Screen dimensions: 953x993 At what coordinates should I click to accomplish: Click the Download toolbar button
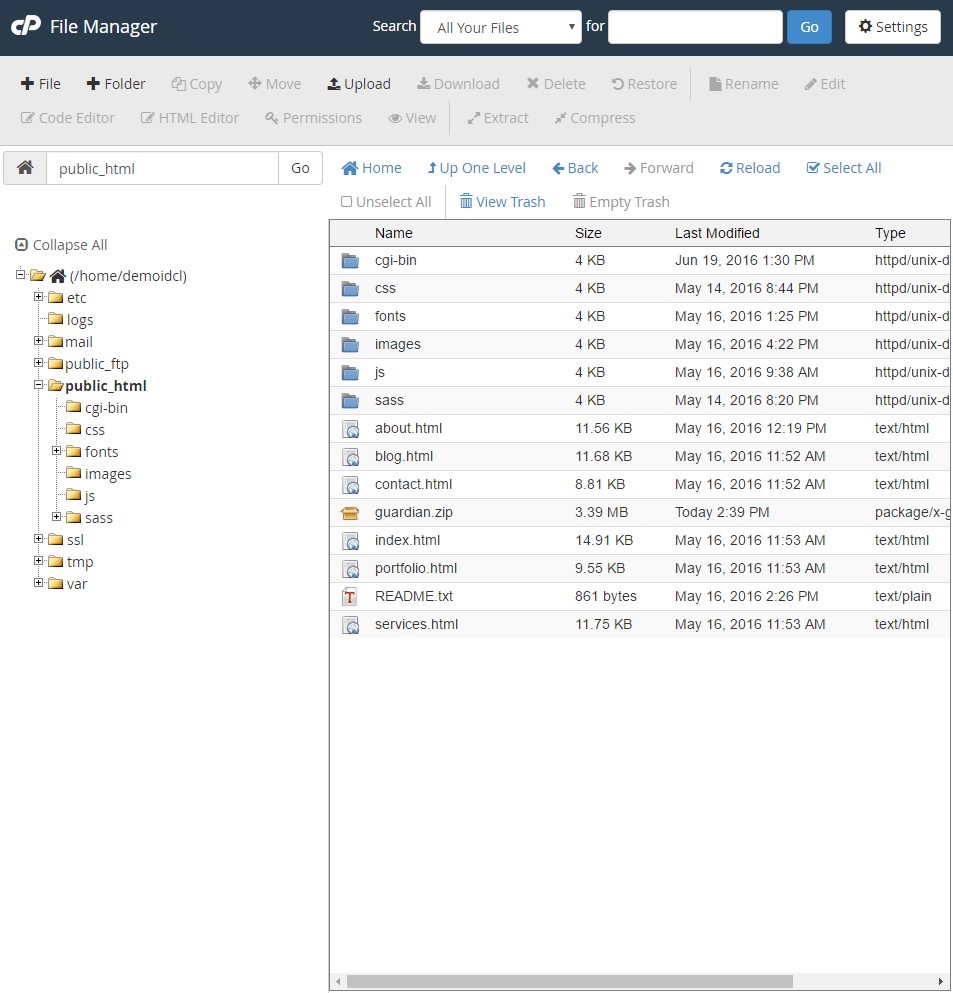point(458,84)
